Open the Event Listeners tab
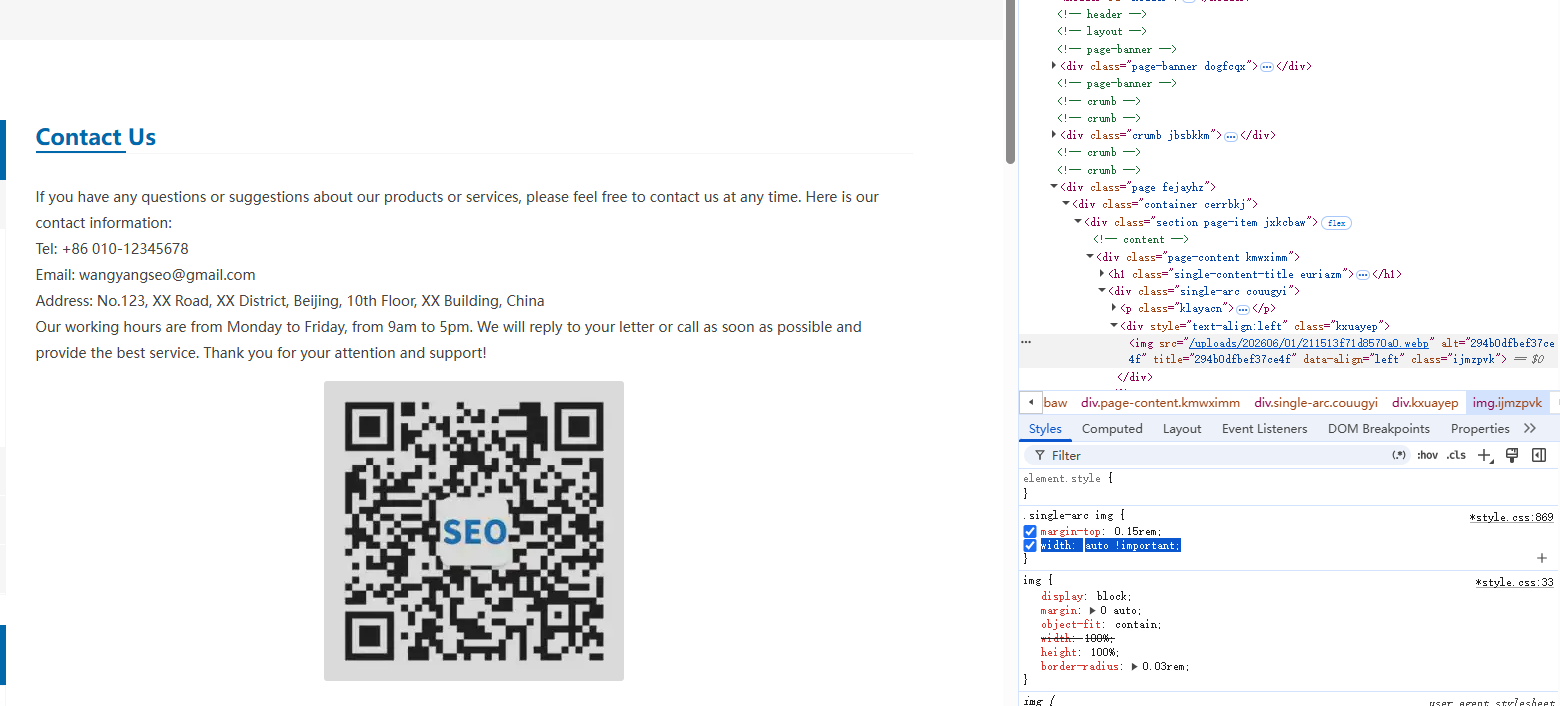This screenshot has height=706, width=1560. coord(1264,428)
